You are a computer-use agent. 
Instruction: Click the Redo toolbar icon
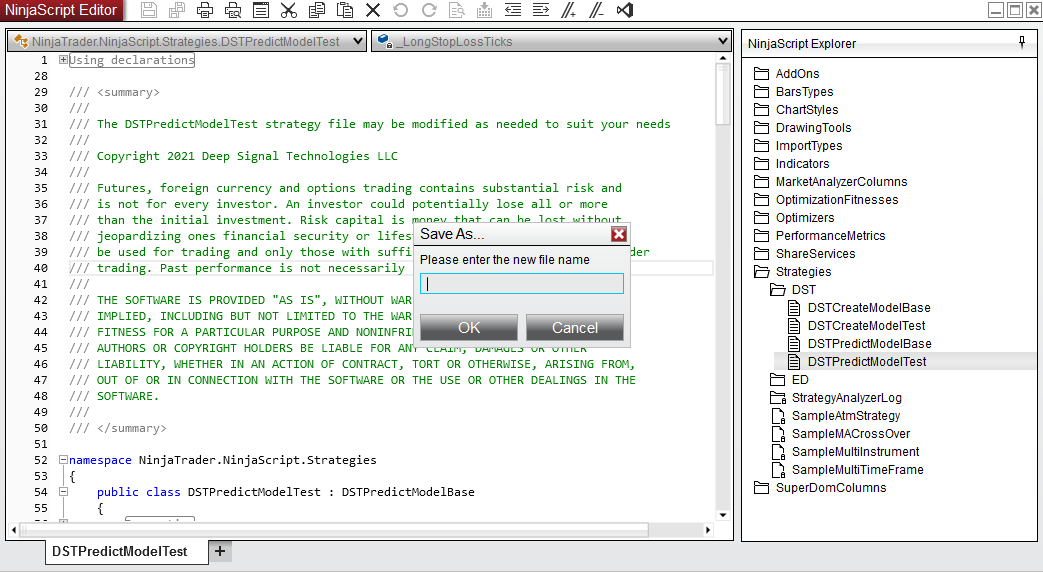click(x=429, y=10)
